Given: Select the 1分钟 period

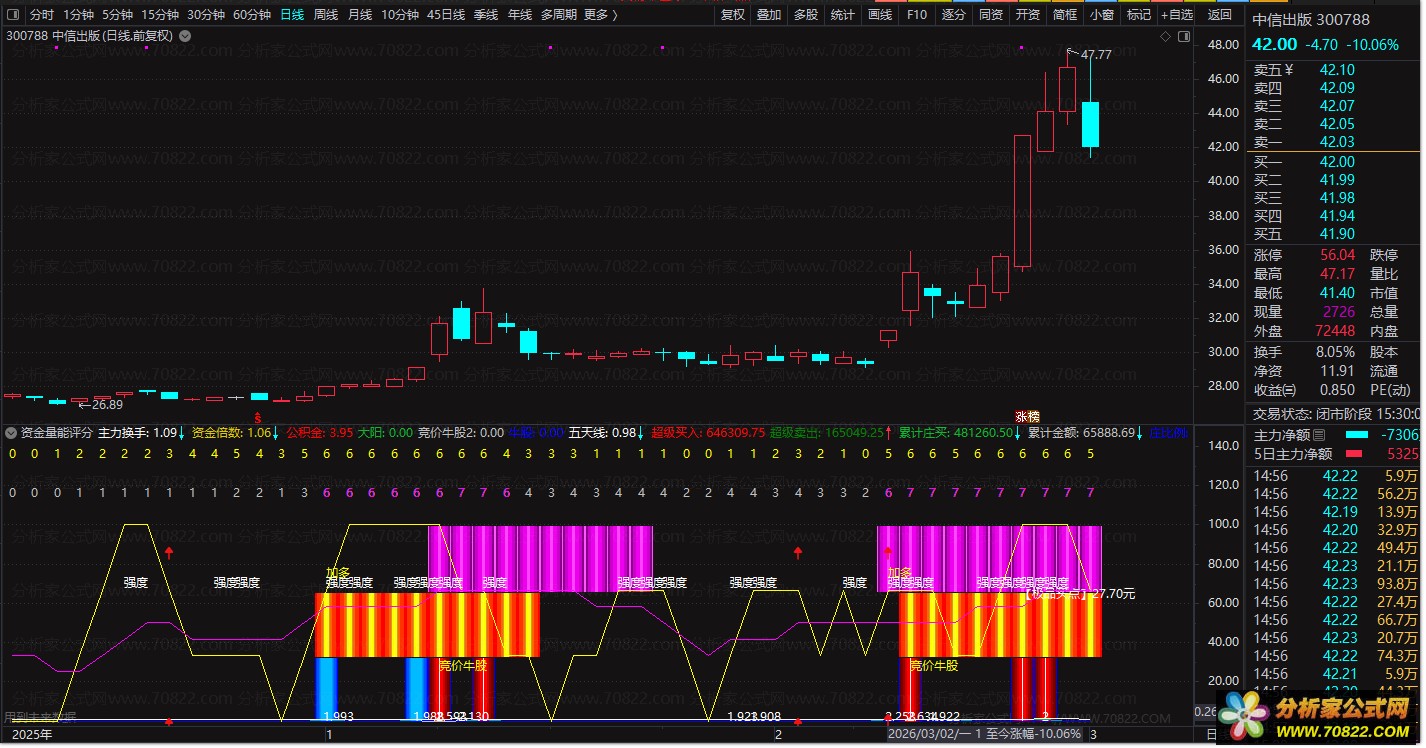Looking at the screenshot, I should (79, 15).
